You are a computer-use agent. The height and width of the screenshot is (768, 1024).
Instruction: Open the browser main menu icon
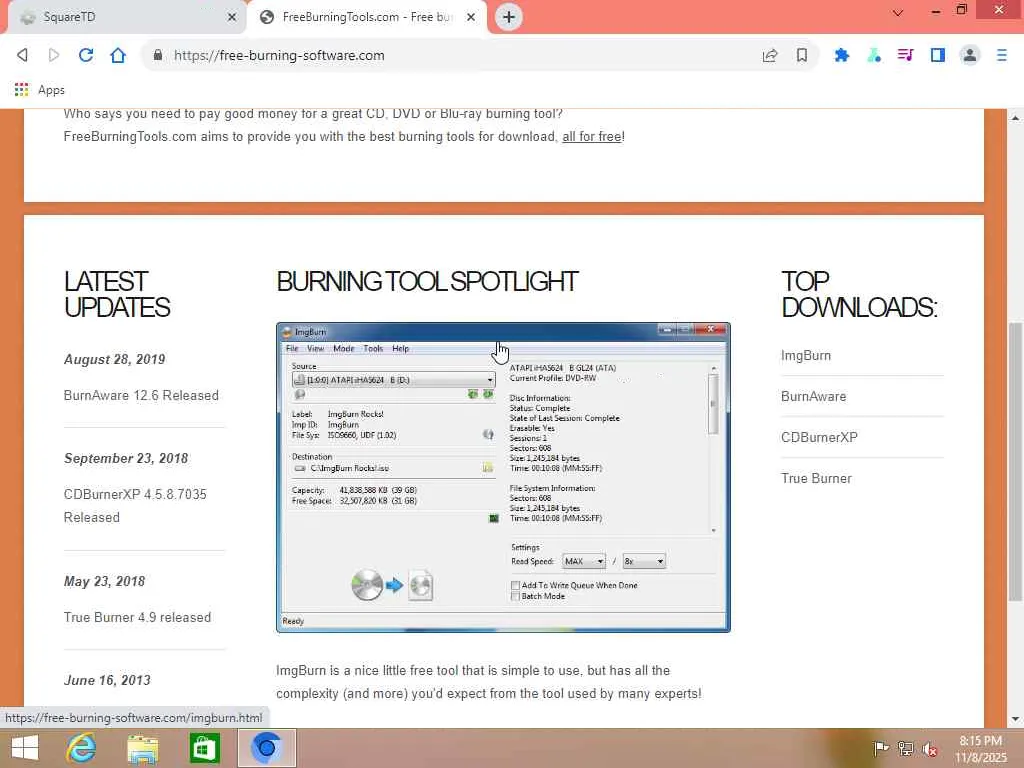(1002, 56)
